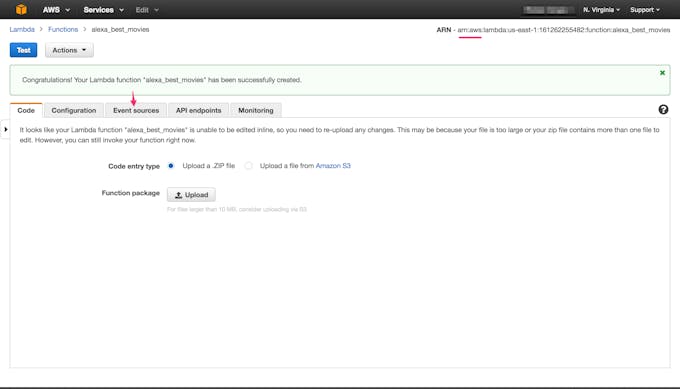Click the AWS cube logo icon
The image size is (680, 389).
(x=21, y=9)
